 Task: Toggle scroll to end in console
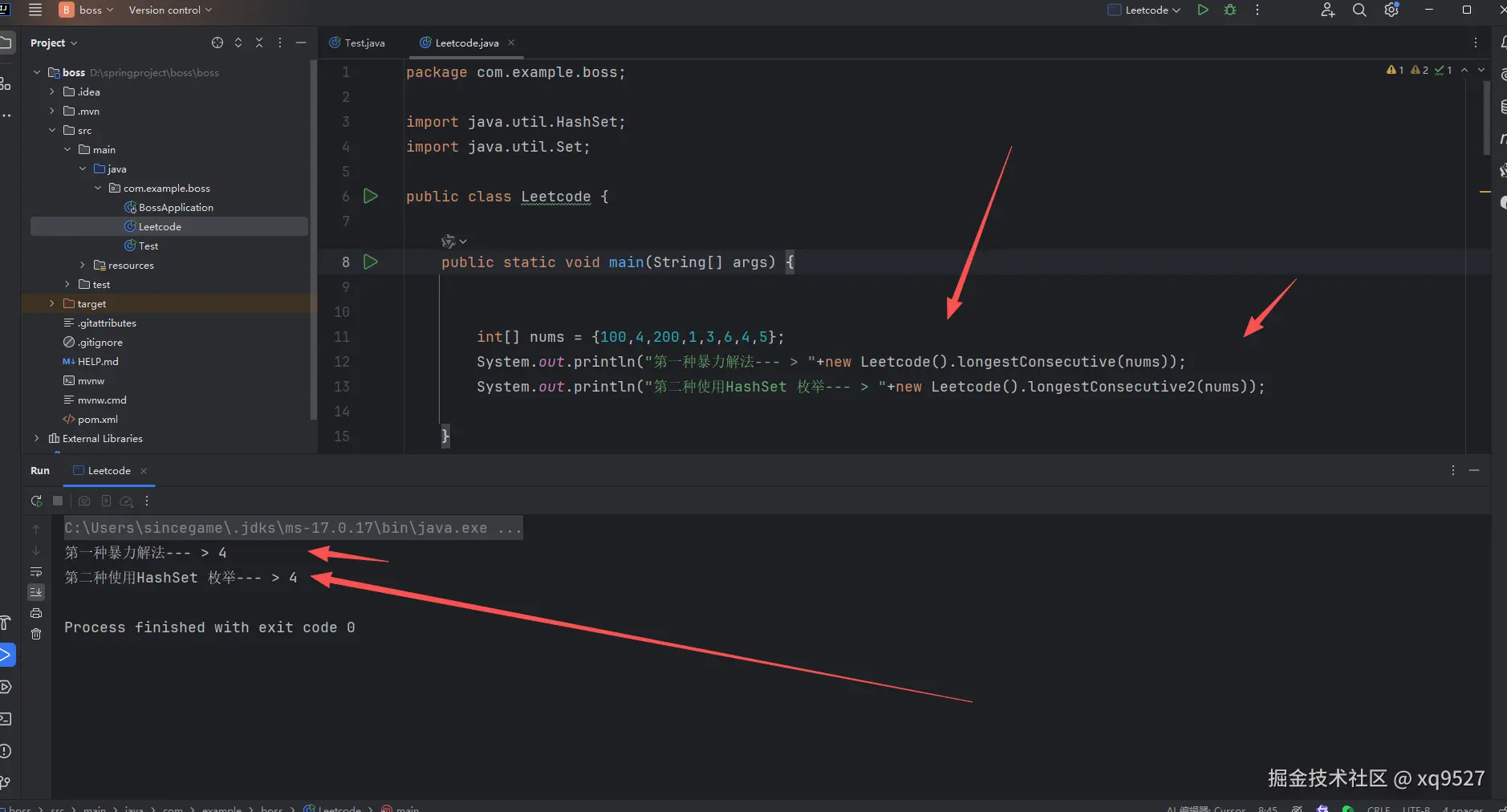click(x=36, y=592)
